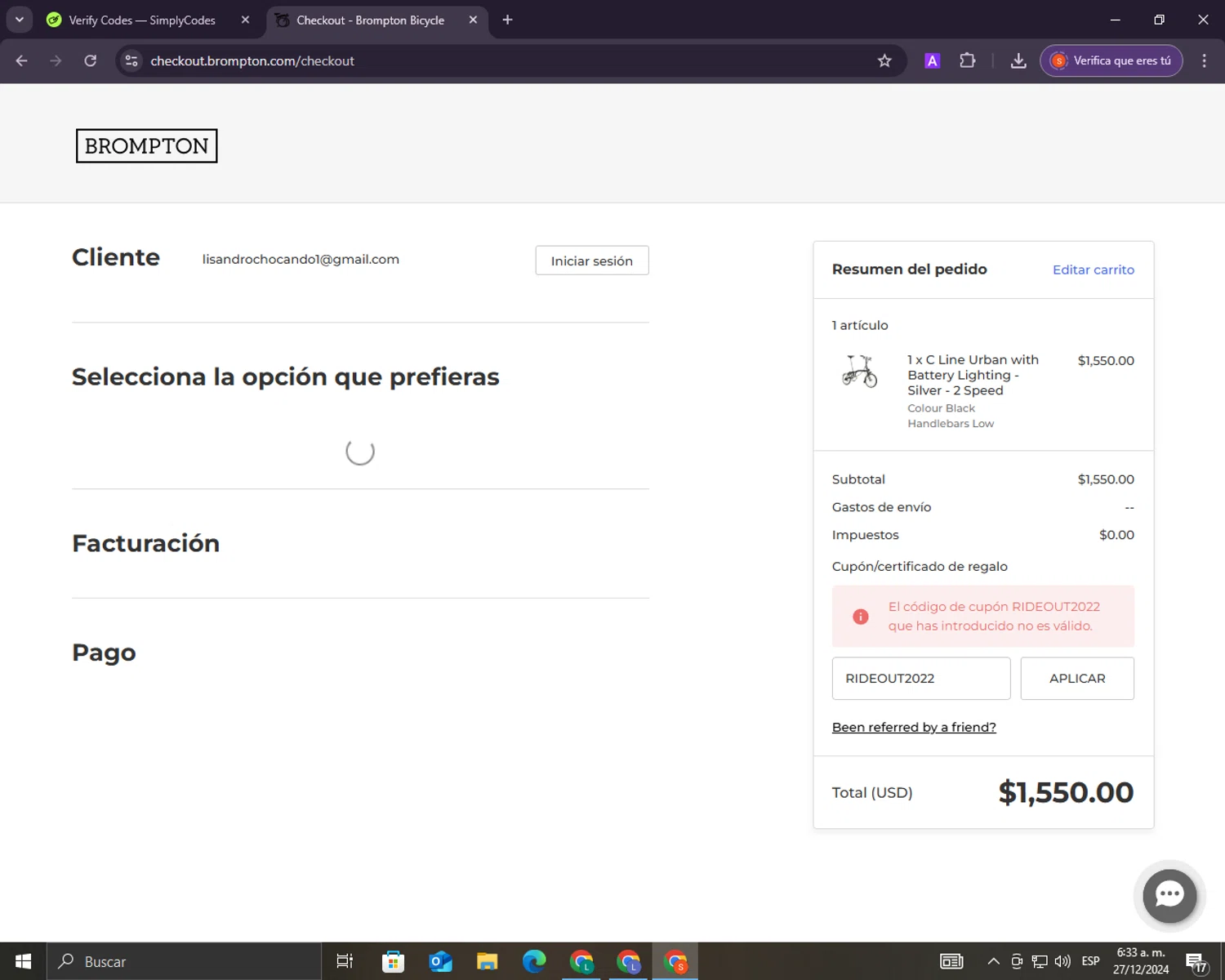The height and width of the screenshot is (980, 1225).
Task: Click the C Line Urban product name
Action: click(973, 375)
